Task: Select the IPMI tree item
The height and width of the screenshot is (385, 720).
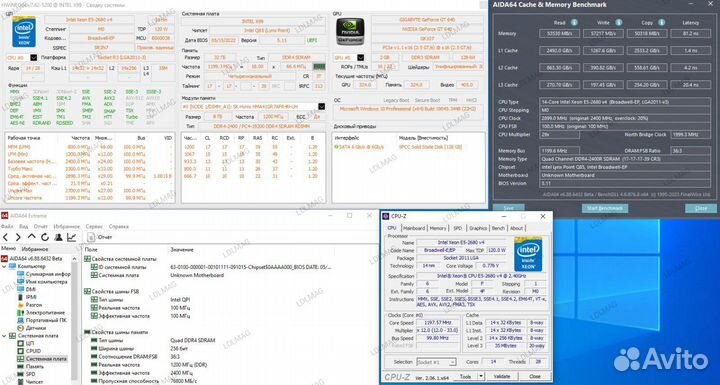Action: 27,297
